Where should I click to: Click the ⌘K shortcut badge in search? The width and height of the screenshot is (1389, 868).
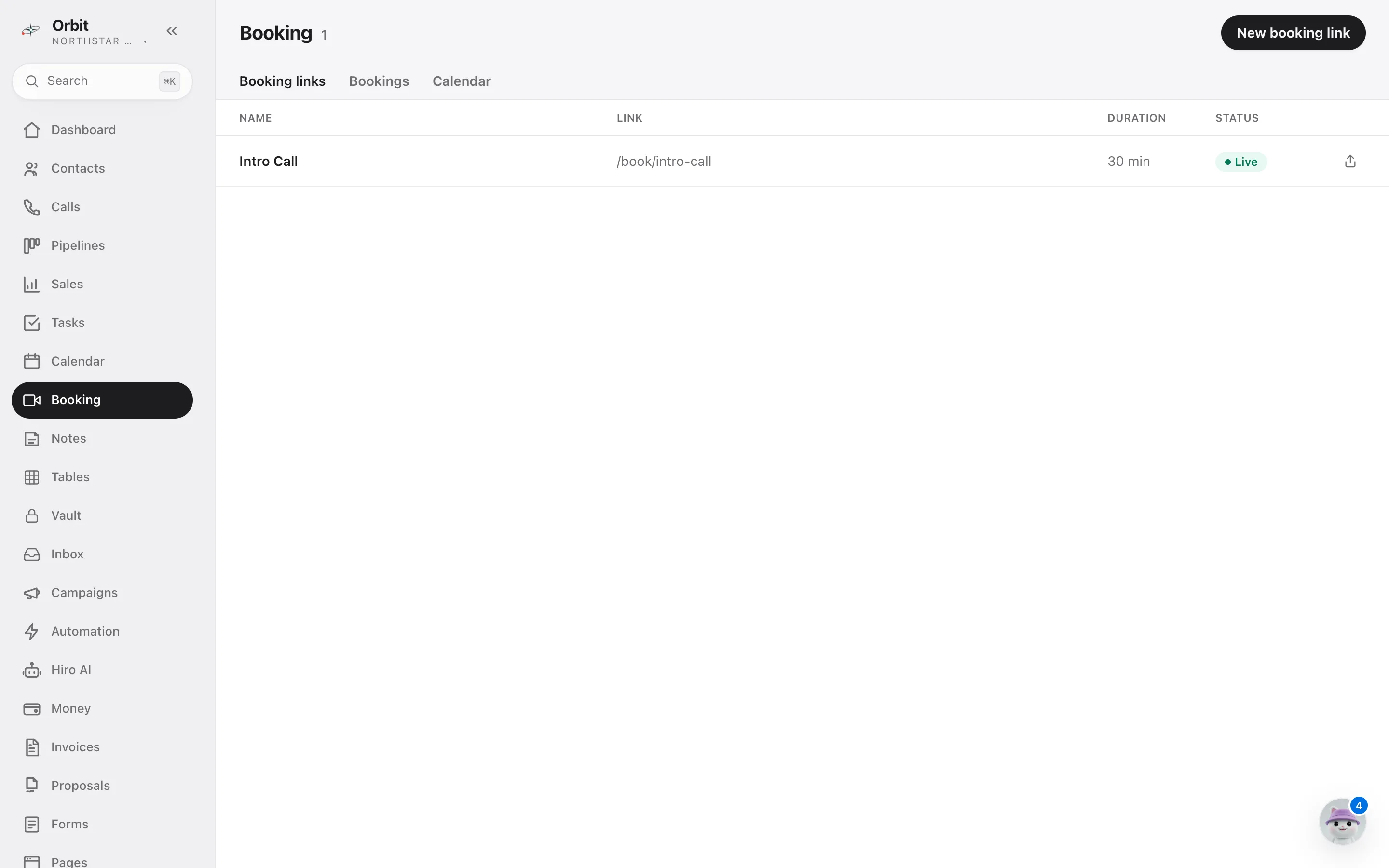[169, 81]
